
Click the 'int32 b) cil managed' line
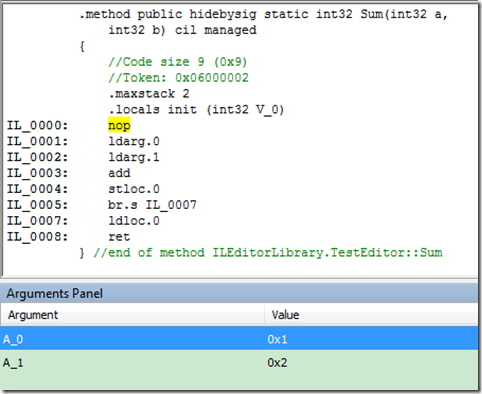tap(182, 30)
